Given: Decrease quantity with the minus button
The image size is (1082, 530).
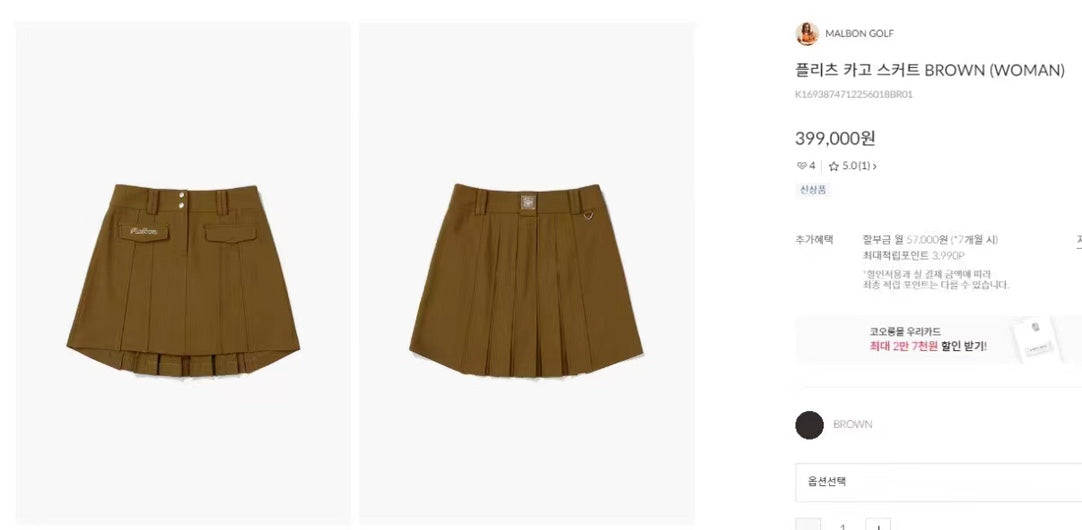Looking at the screenshot, I should 808,524.
